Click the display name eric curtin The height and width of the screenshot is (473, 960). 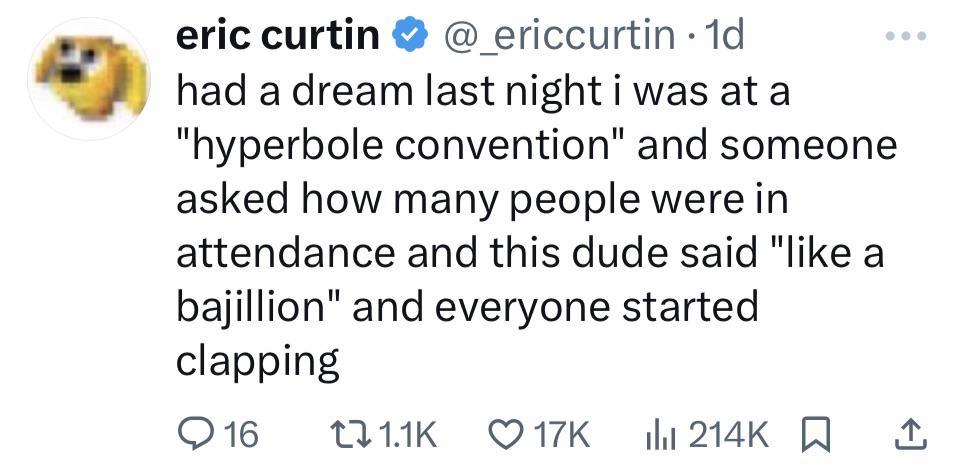(278, 38)
